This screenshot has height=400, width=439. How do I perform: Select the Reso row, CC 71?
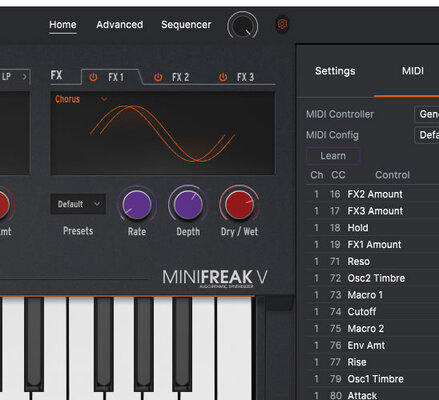click(x=372, y=261)
